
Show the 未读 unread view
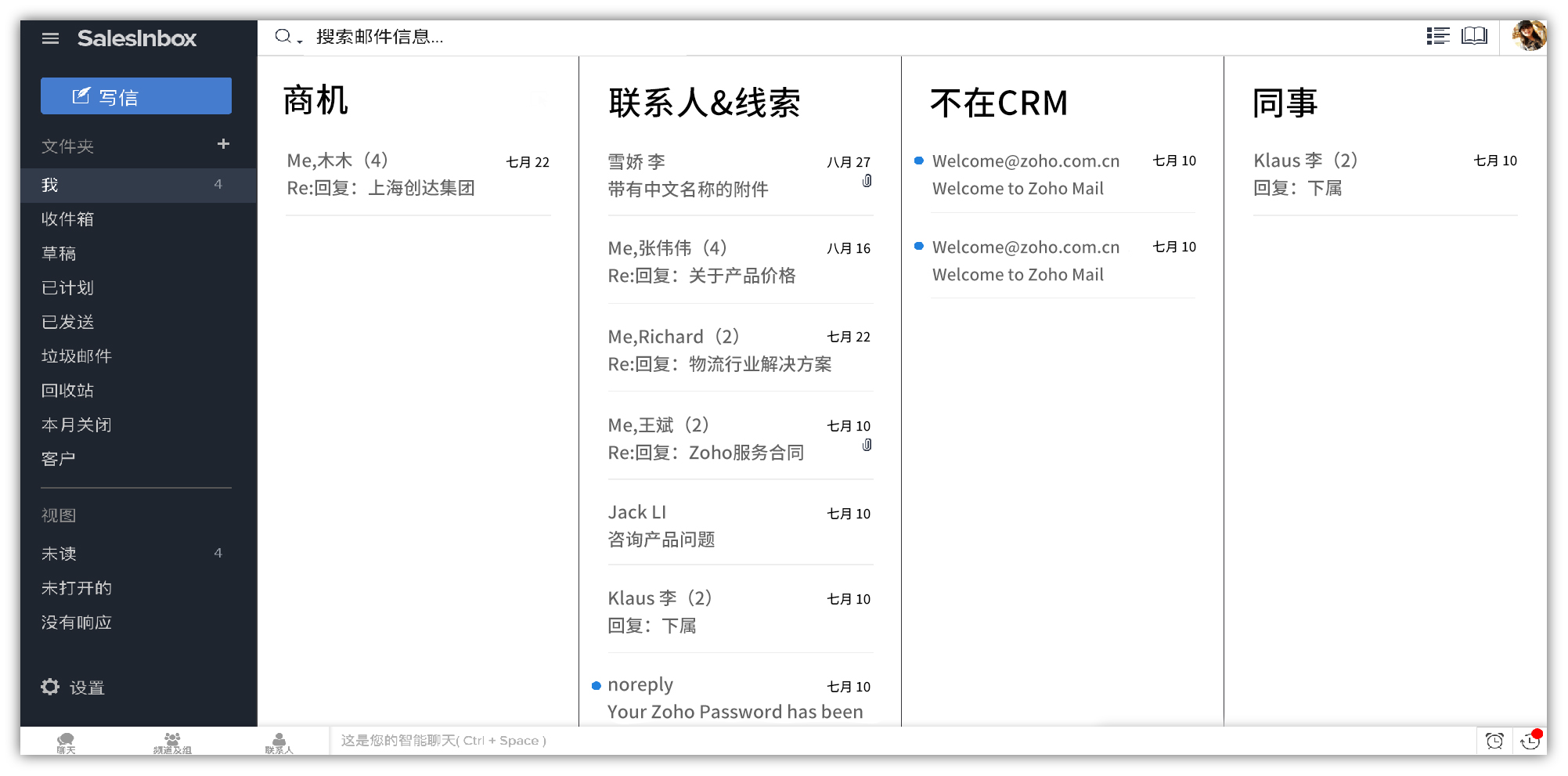point(59,554)
